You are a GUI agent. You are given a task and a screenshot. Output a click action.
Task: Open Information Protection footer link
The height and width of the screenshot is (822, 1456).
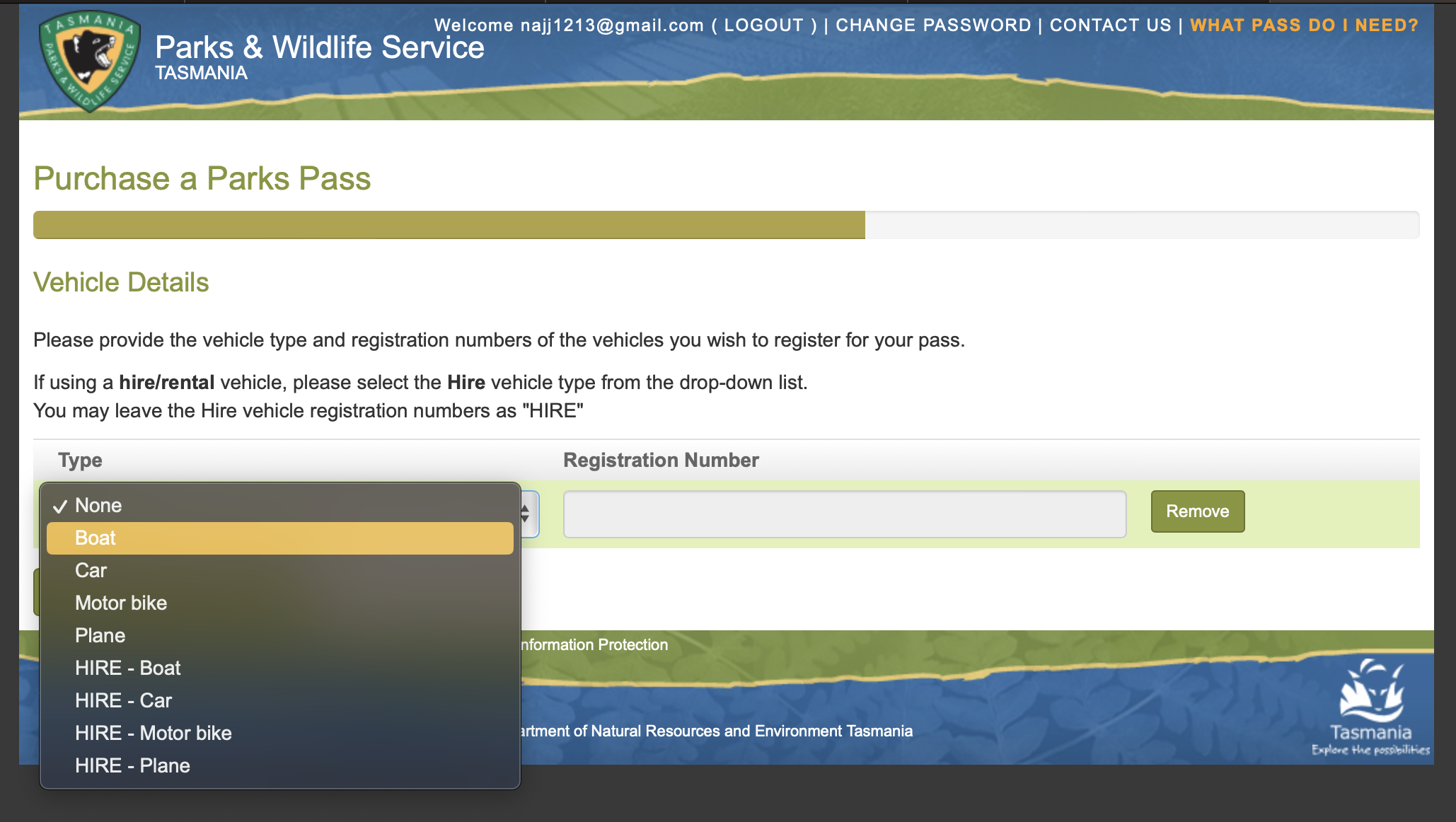(594, 644)
